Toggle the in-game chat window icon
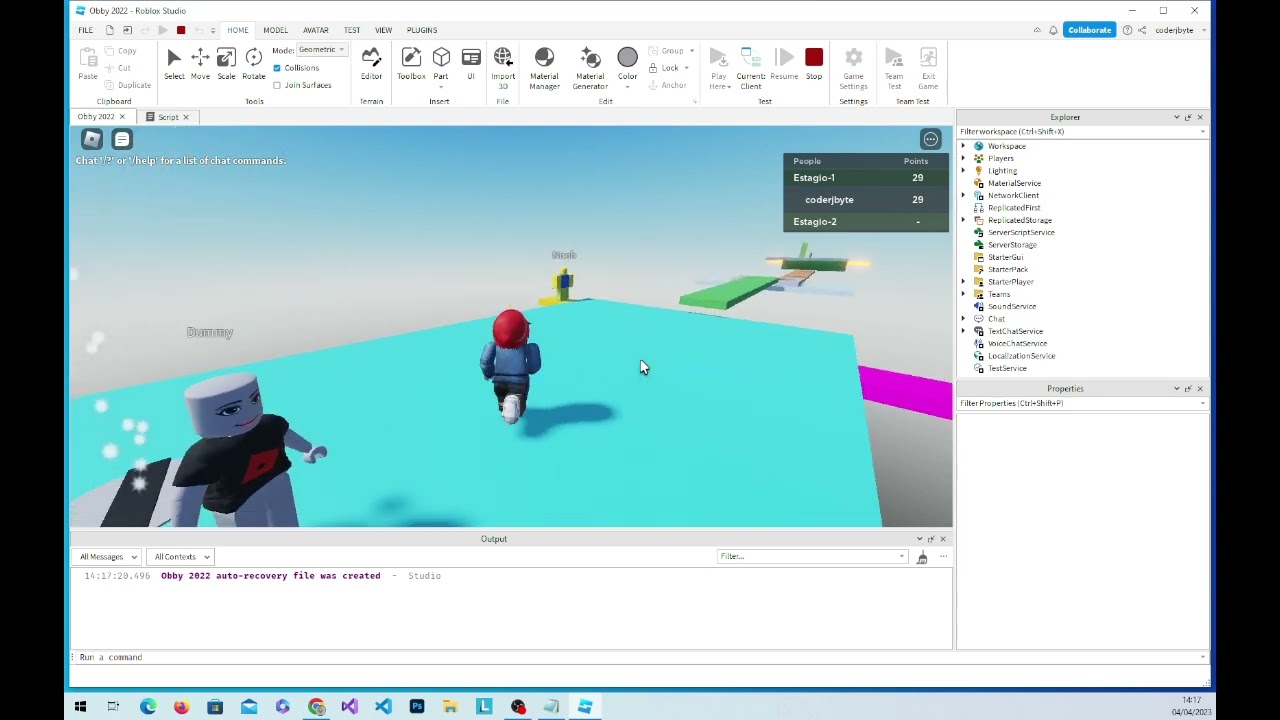 coord(122,139)
